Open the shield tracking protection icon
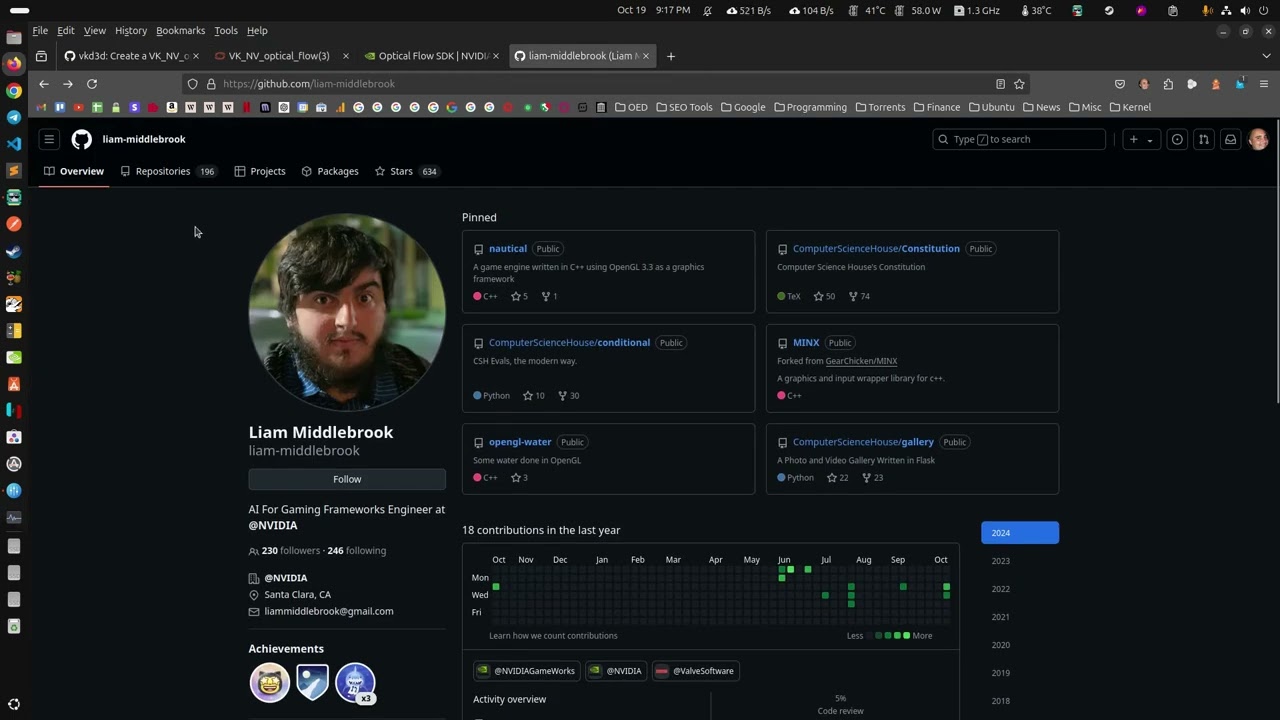 pyautogui.click(x=193, y=84)
